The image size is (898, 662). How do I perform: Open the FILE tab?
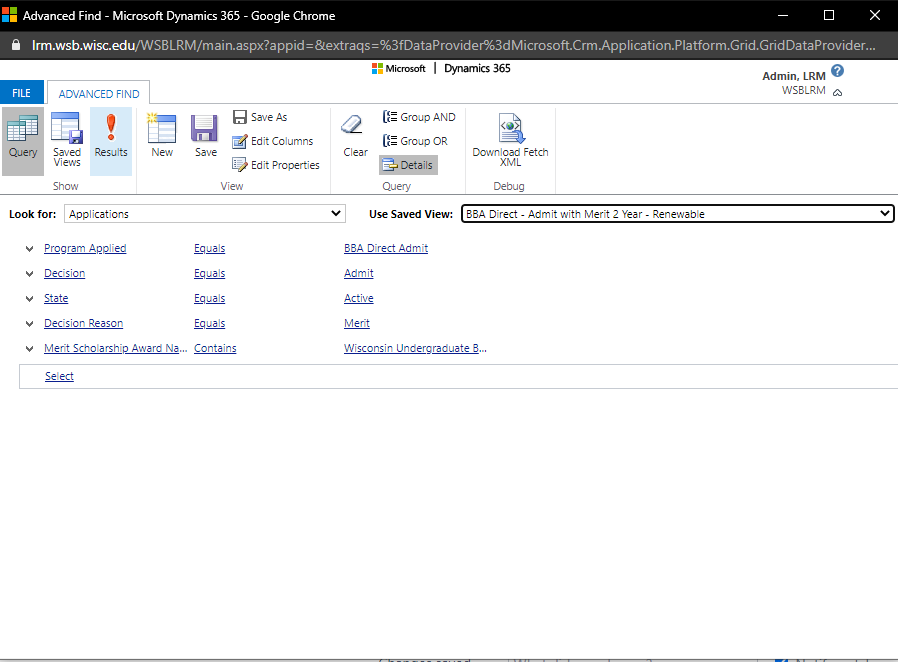22,93
